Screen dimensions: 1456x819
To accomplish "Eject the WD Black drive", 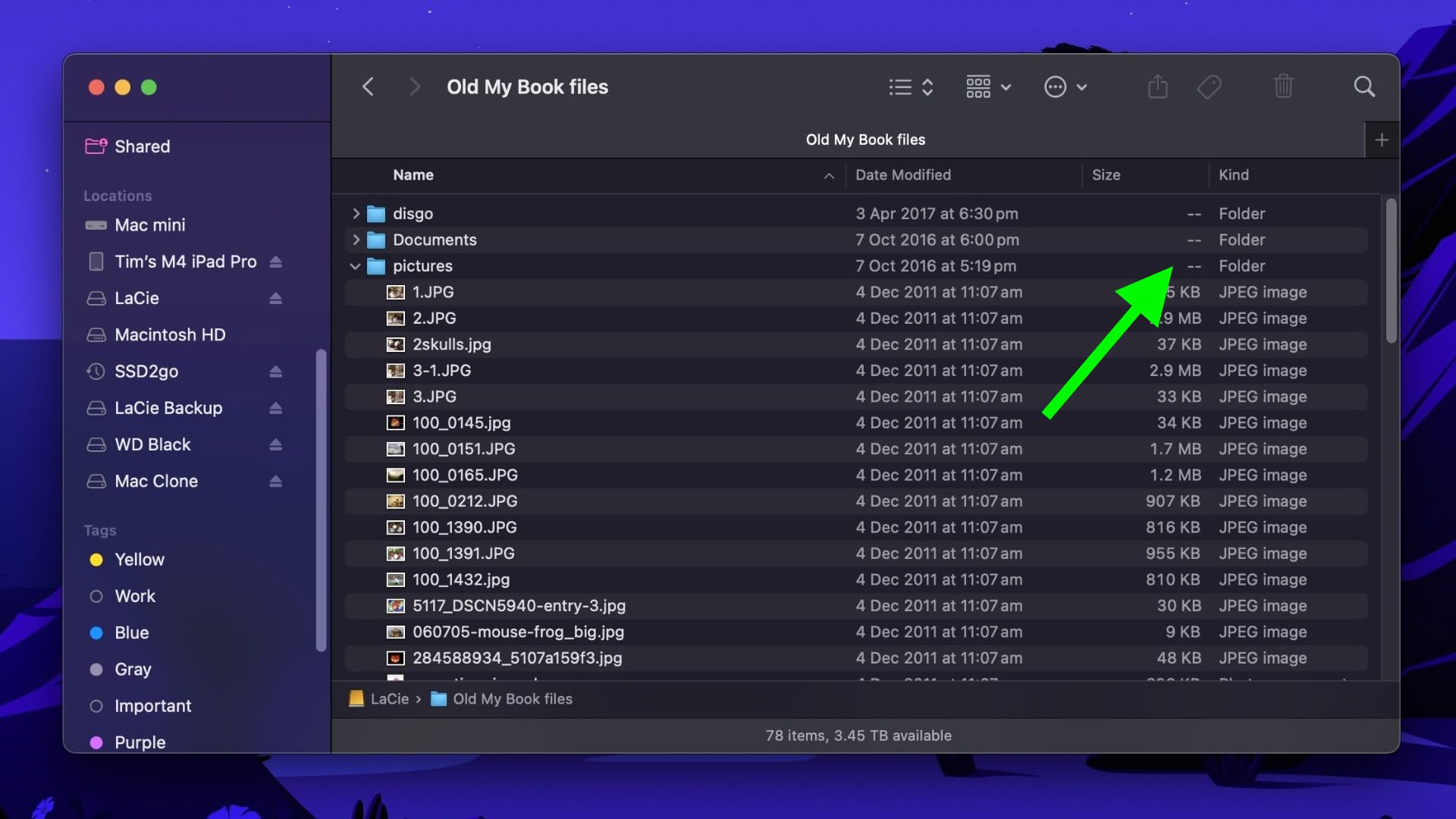I will (x=277, y=444).
